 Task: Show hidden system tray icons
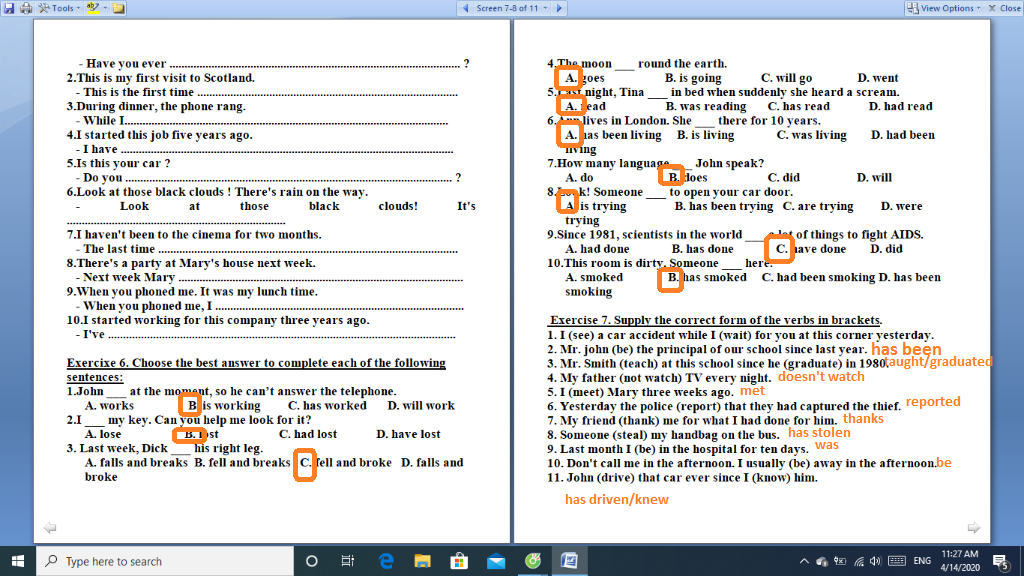coord(804,561)
